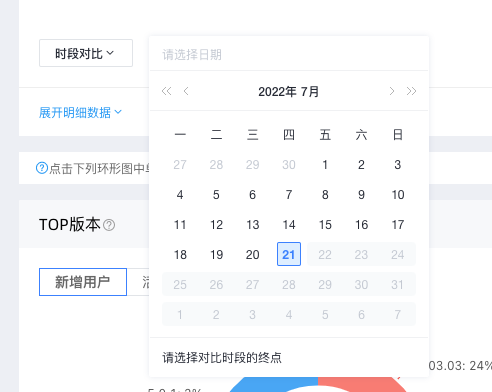Select date 16 in calendar
The width and height of the screenshot is (492, 392).
361,225
